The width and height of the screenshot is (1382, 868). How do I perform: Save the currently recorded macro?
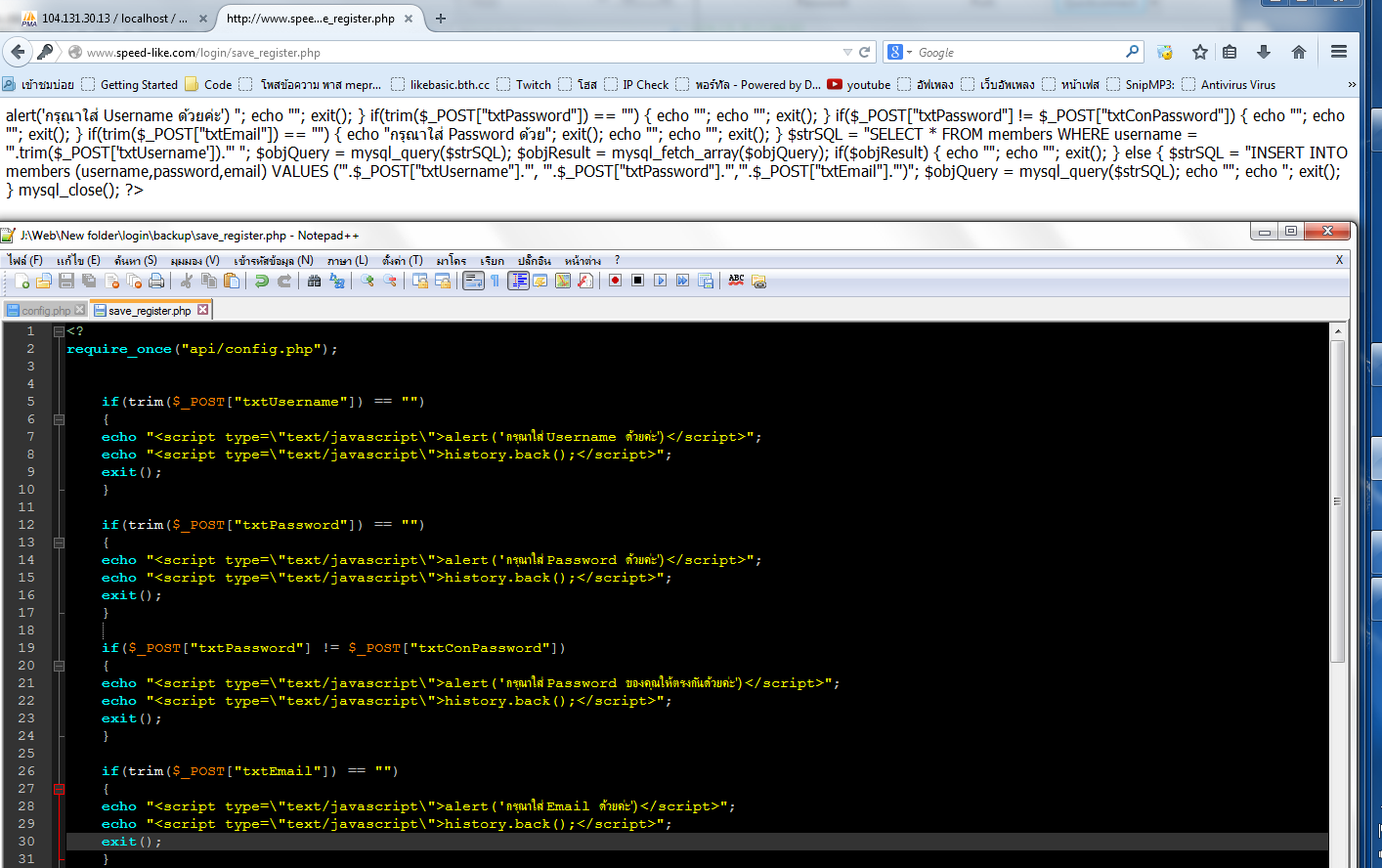705,282
